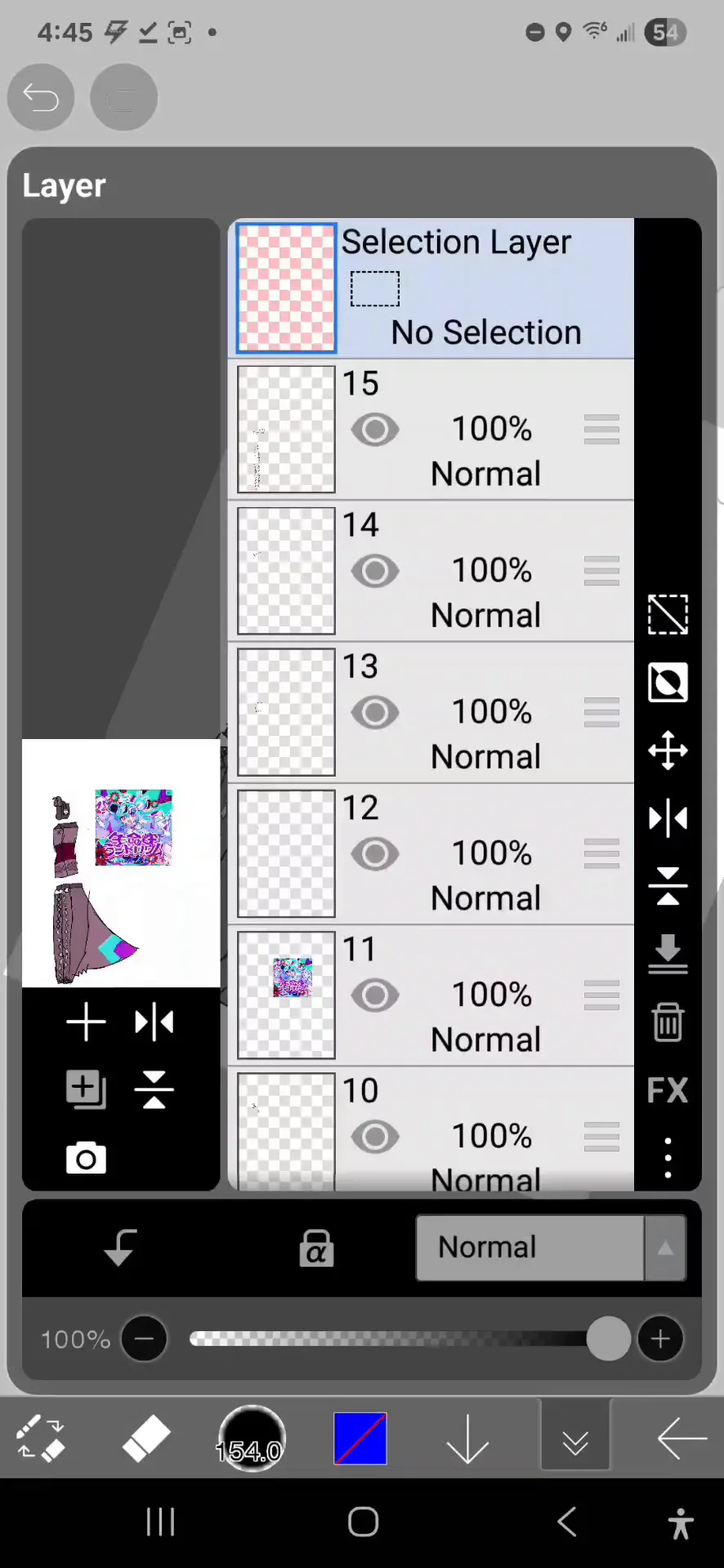Expand the three-dots more options menu
Screen dimensions: 724x1568
click(668, 1158)
